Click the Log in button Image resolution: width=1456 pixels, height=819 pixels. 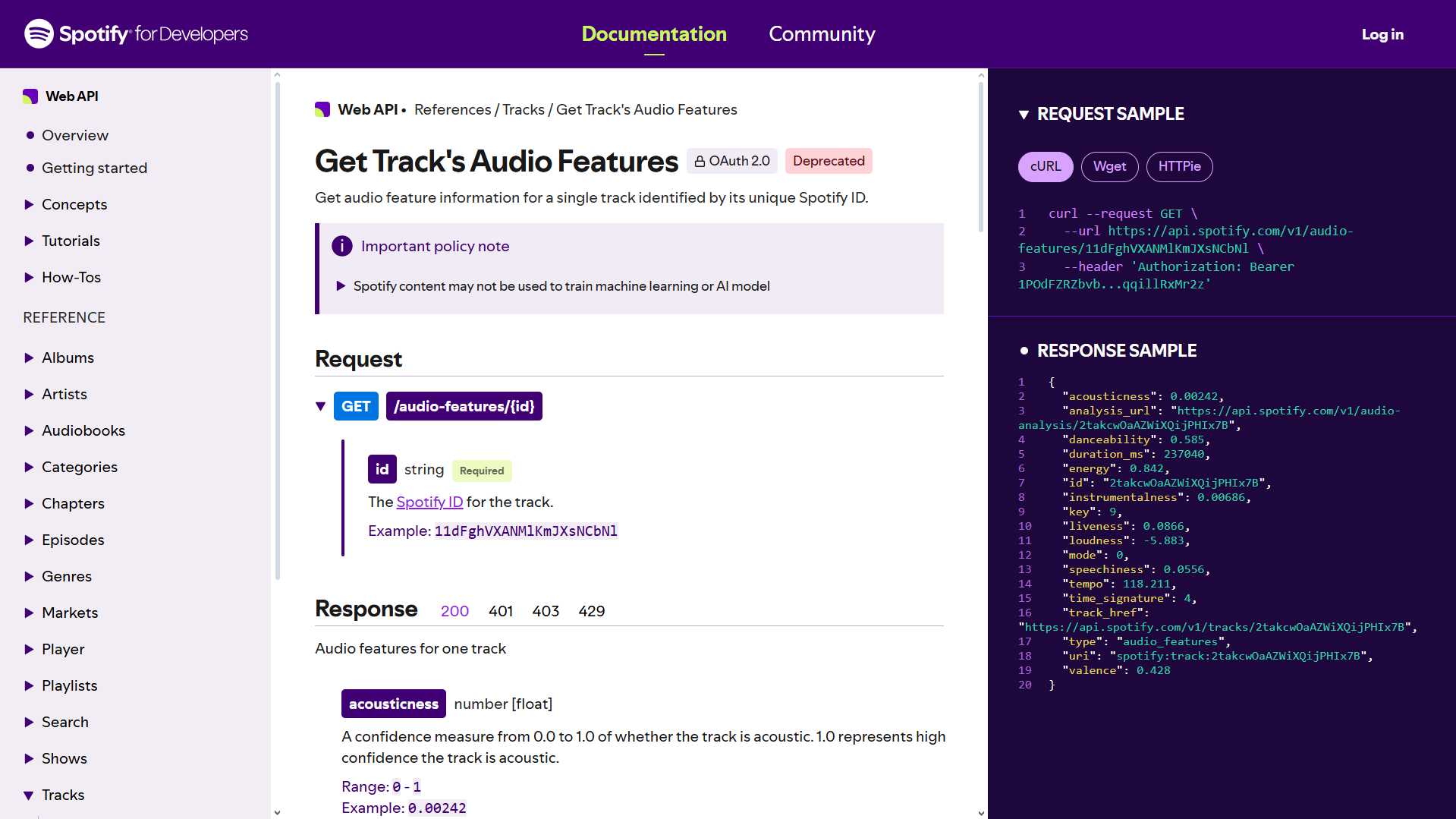[1382, 34]
